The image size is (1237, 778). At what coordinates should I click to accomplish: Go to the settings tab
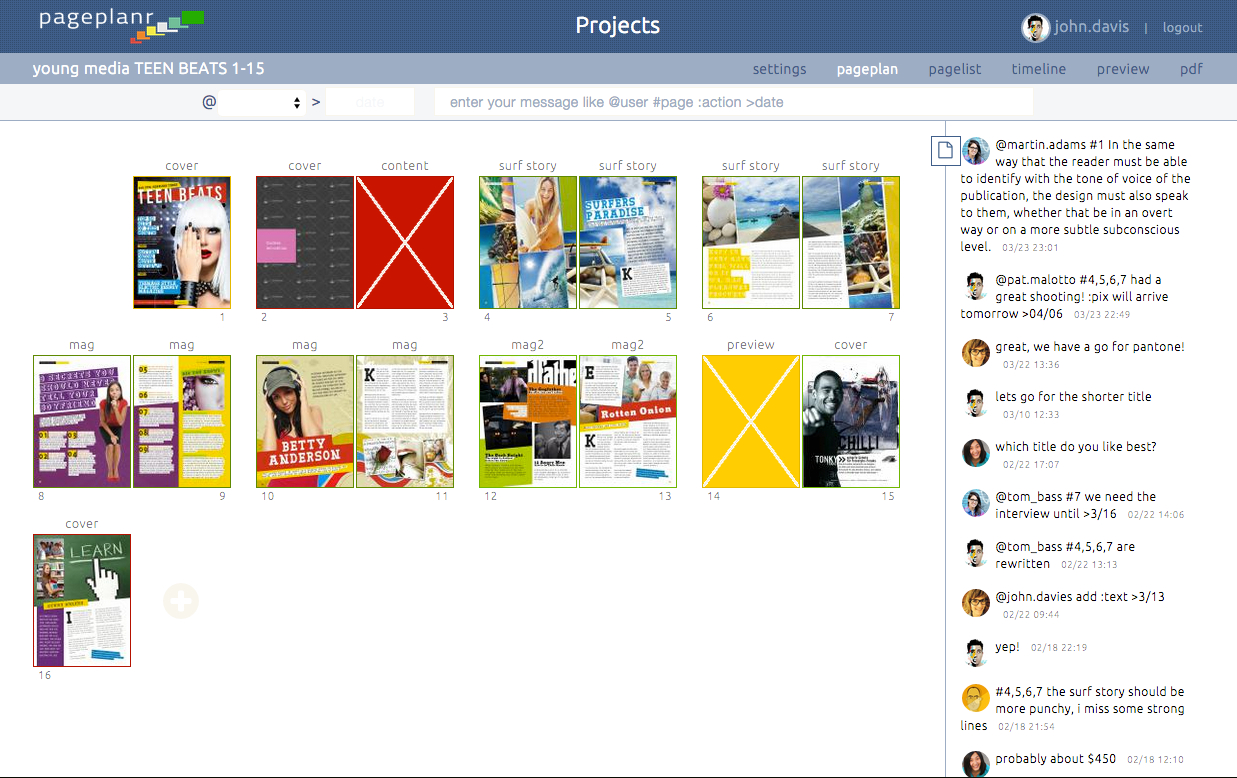click(x=779, y=69)
